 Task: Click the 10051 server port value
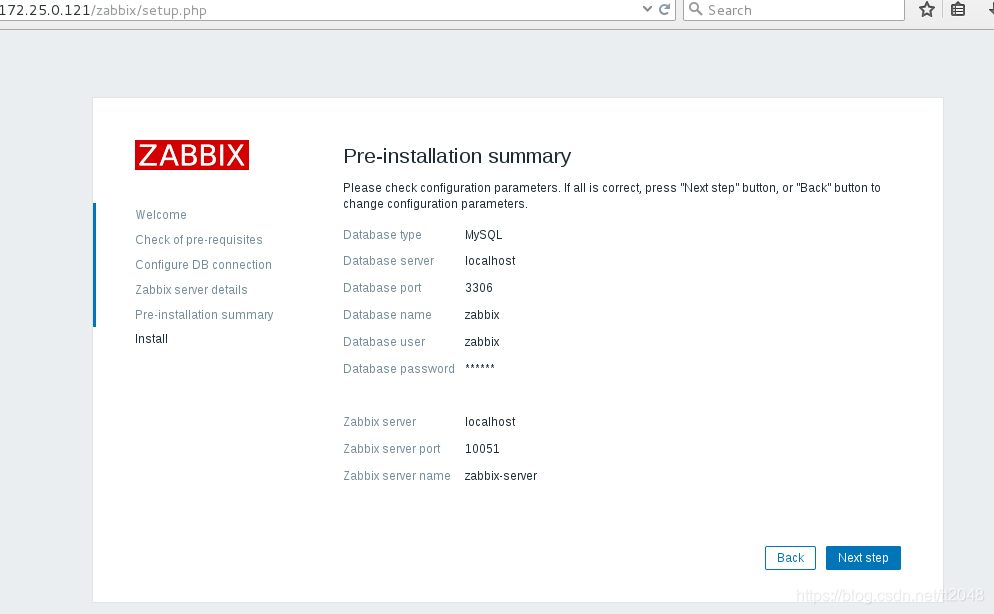[x=482, y=449]
